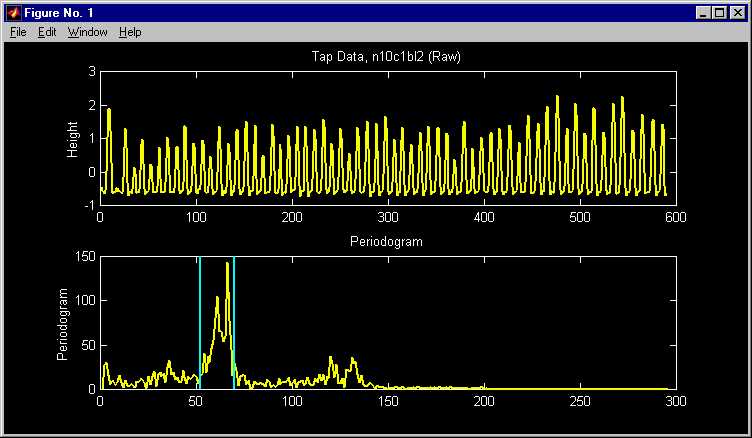
Task: Click the vertical 'Periodogram' y-axis label
Action: click(x=62, y=323)
